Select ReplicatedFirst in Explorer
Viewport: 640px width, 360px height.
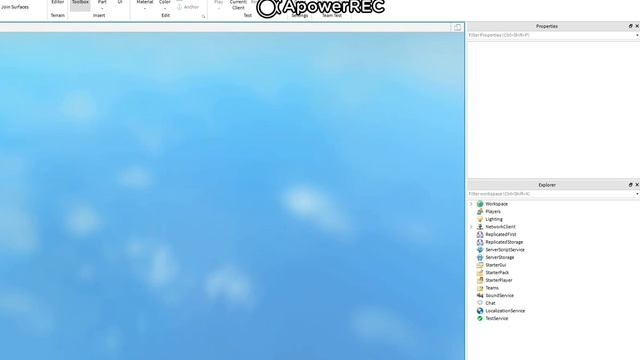pyautogui.click(x=501, y=234)
